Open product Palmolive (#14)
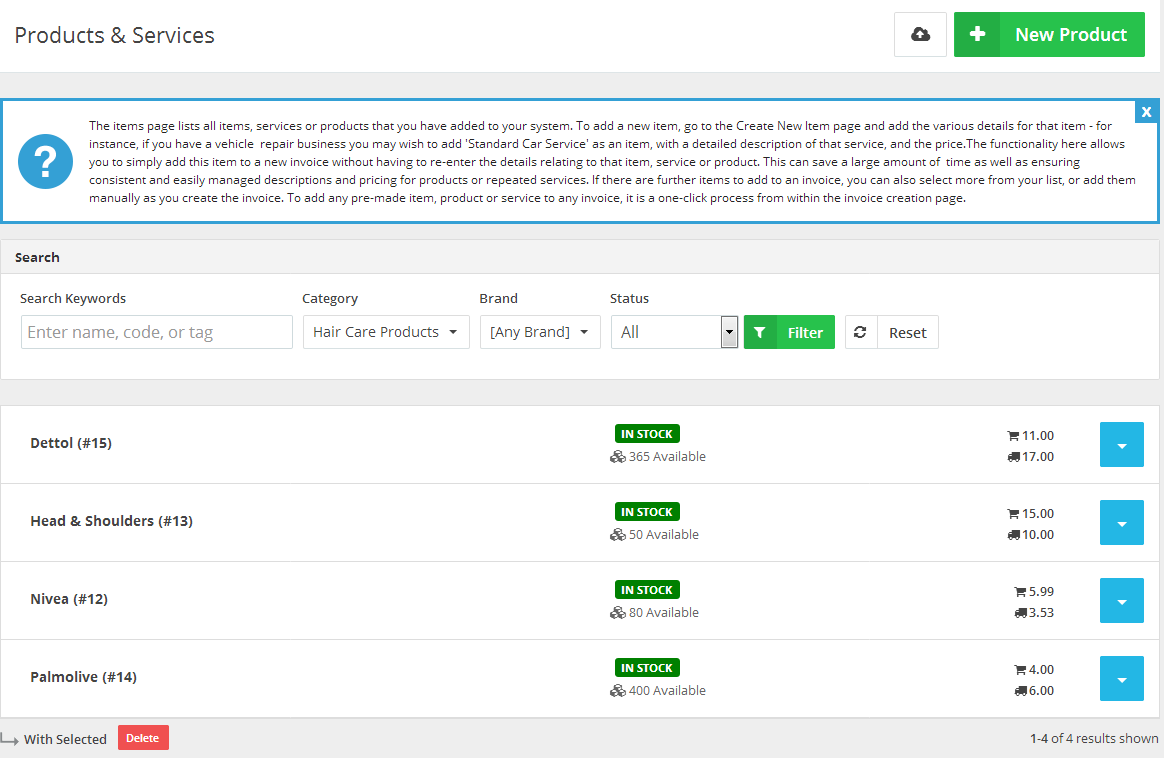This screenshot has width=1164, height=758. (x=84, y=677)
